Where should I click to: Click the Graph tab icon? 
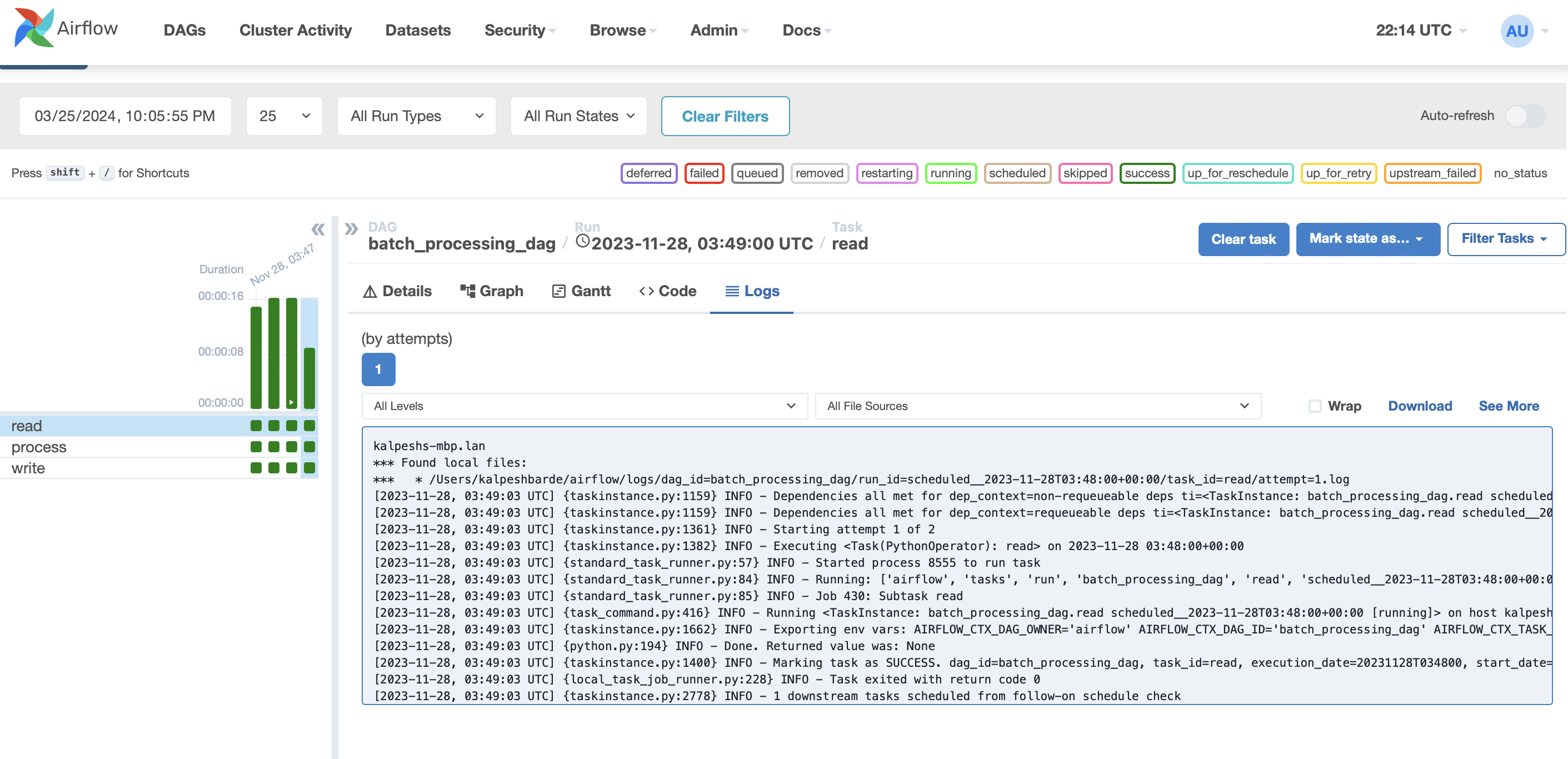467,291
